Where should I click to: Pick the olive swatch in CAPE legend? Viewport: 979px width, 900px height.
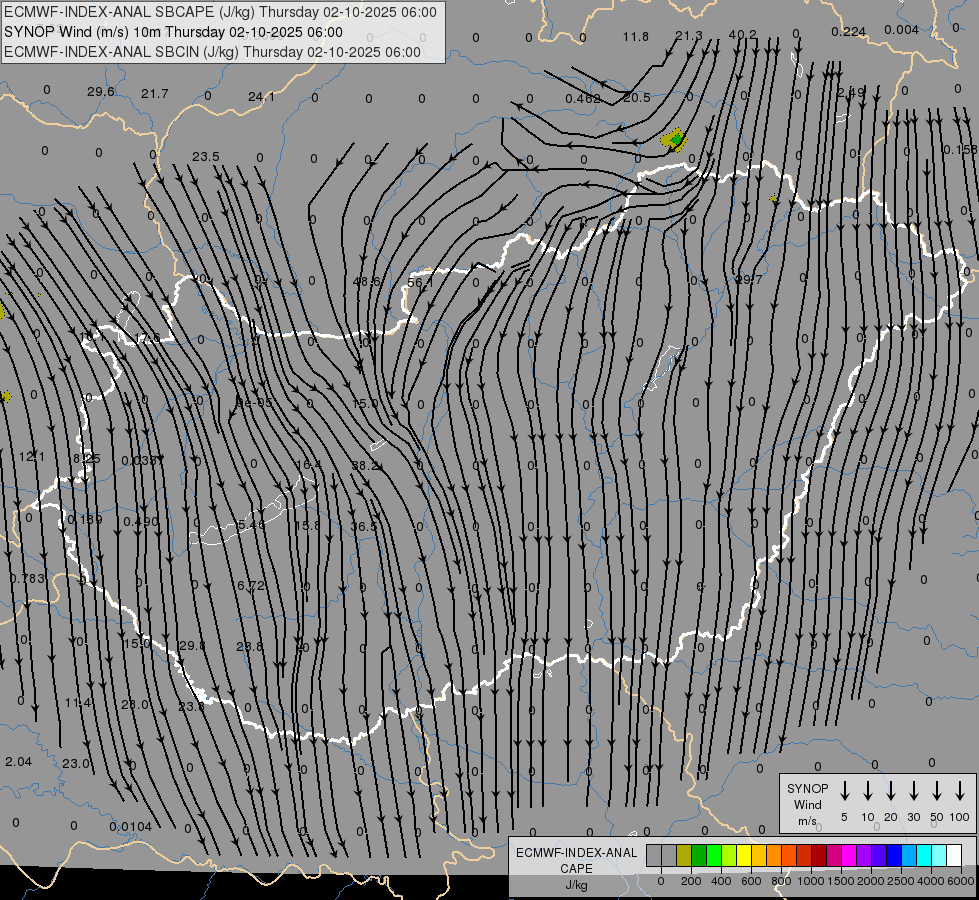click(x=684, y=855)
